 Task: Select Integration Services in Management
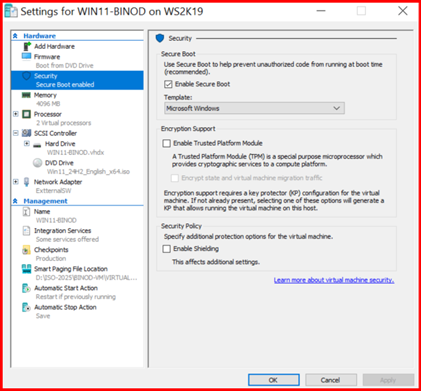pos(63,231)
